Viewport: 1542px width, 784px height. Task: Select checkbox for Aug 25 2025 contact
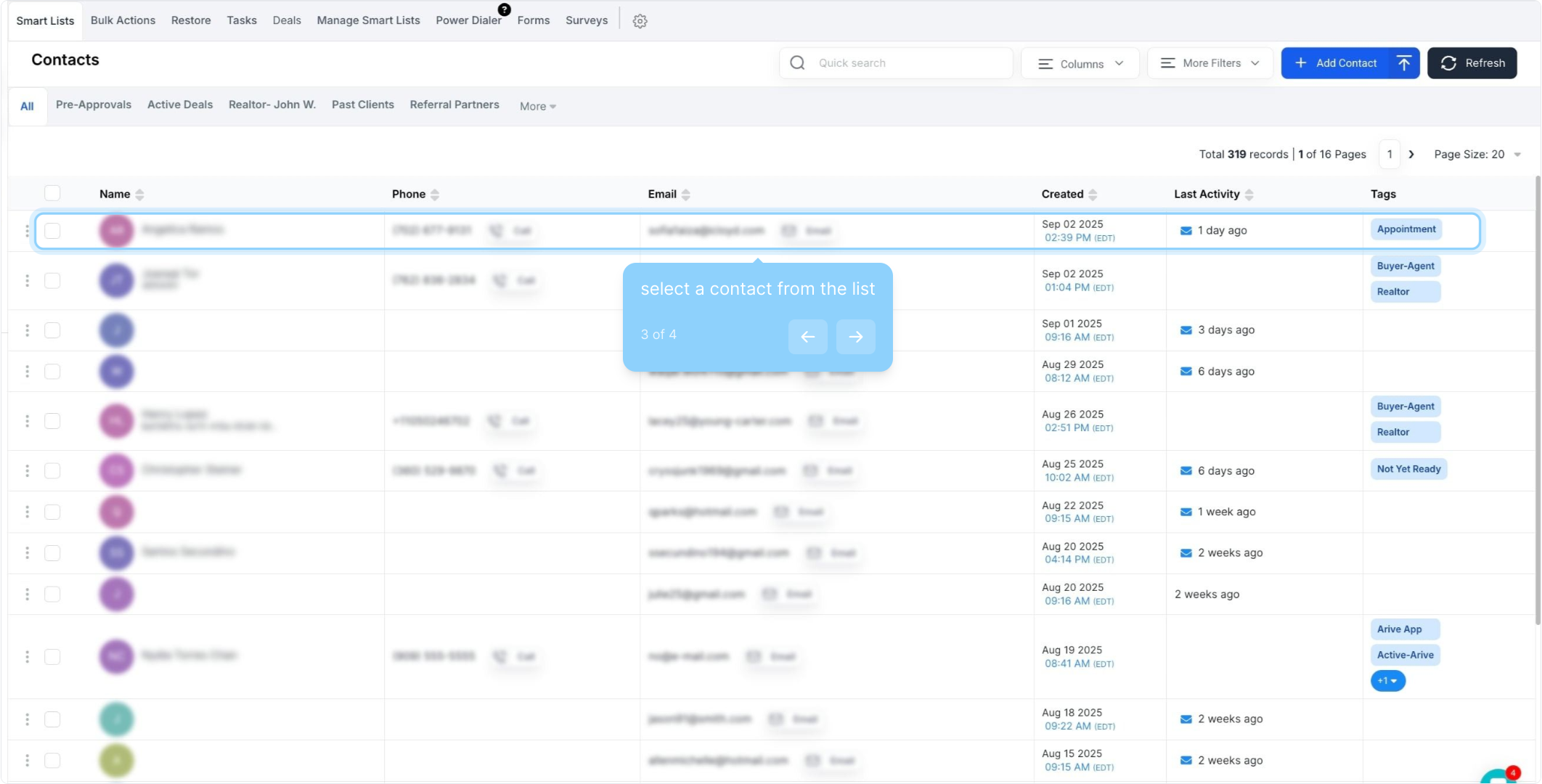(x=52, y=471)
